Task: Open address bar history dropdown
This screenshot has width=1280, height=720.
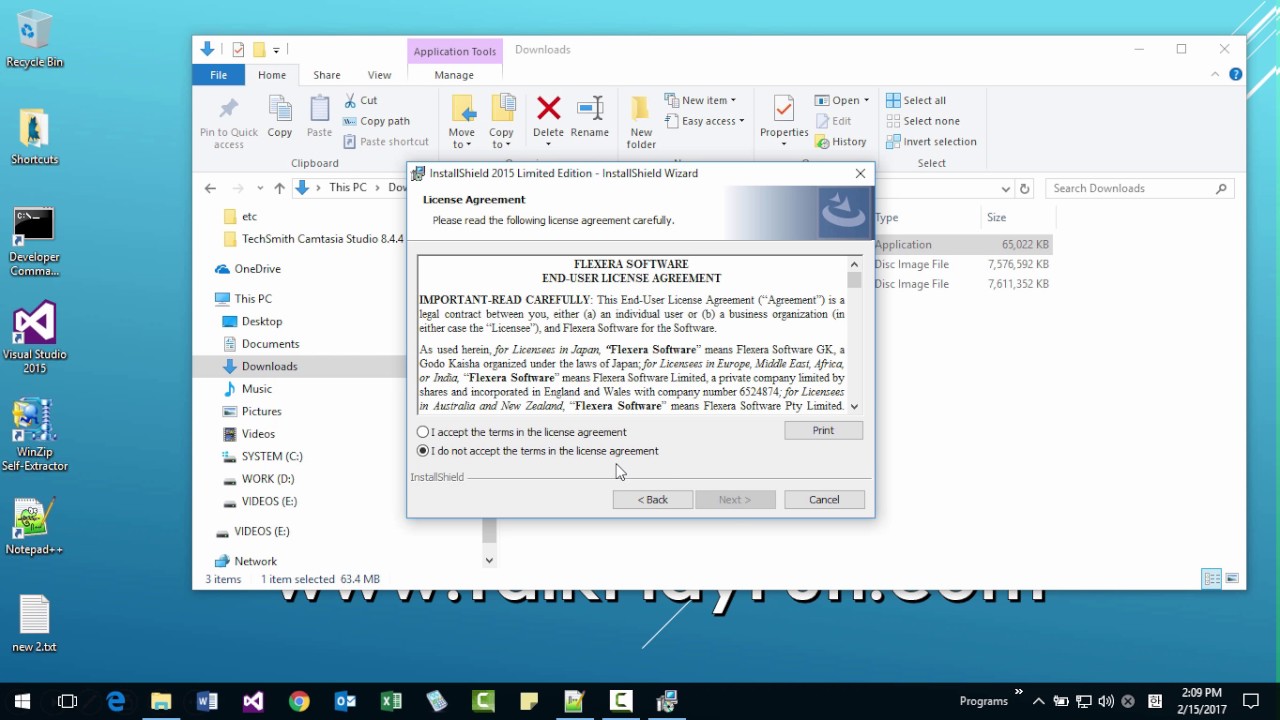Action: (1005, 188)
